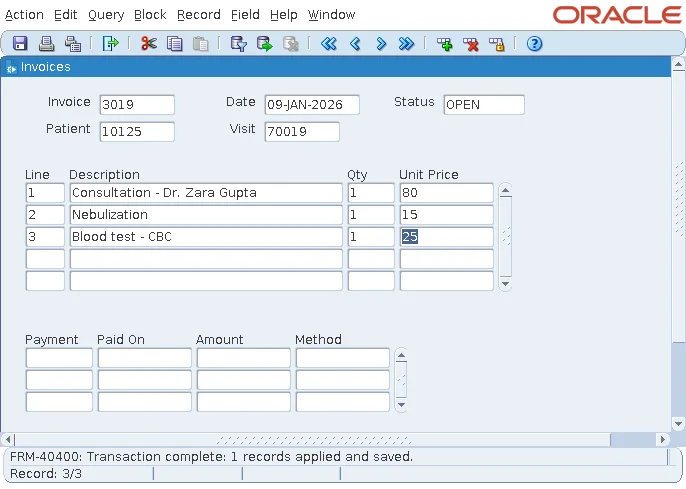Click the payments scrollbar down arrow
The width and height of the screenshot is (686, 489).
coord(401,405)
